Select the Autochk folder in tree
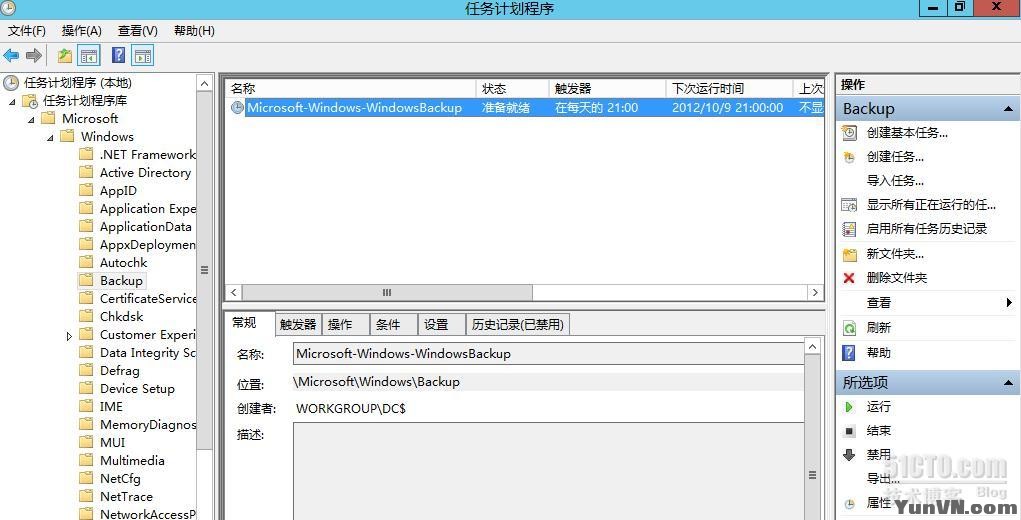 (x=123, y=262)
